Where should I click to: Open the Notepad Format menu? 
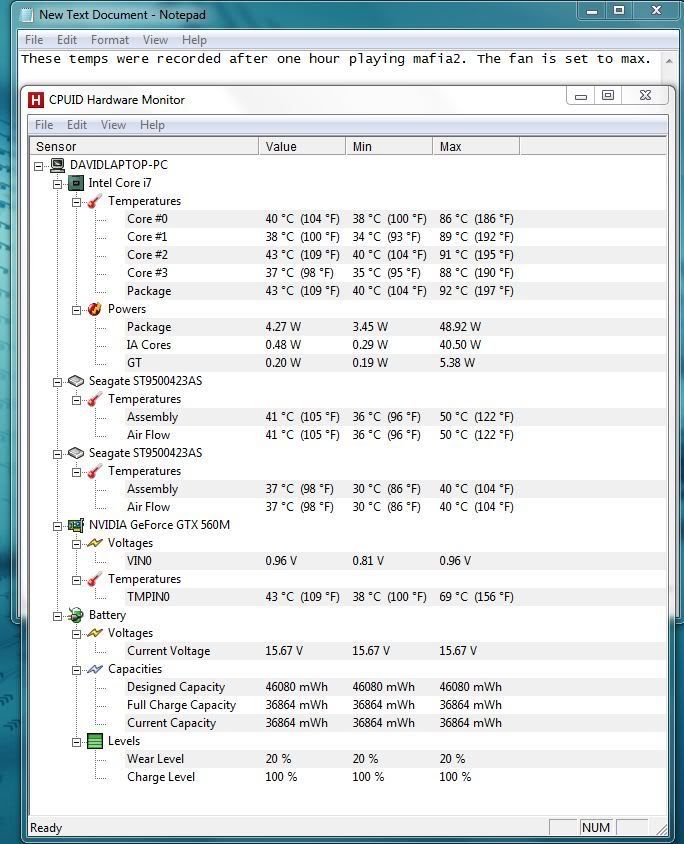[x=110, y=40]
